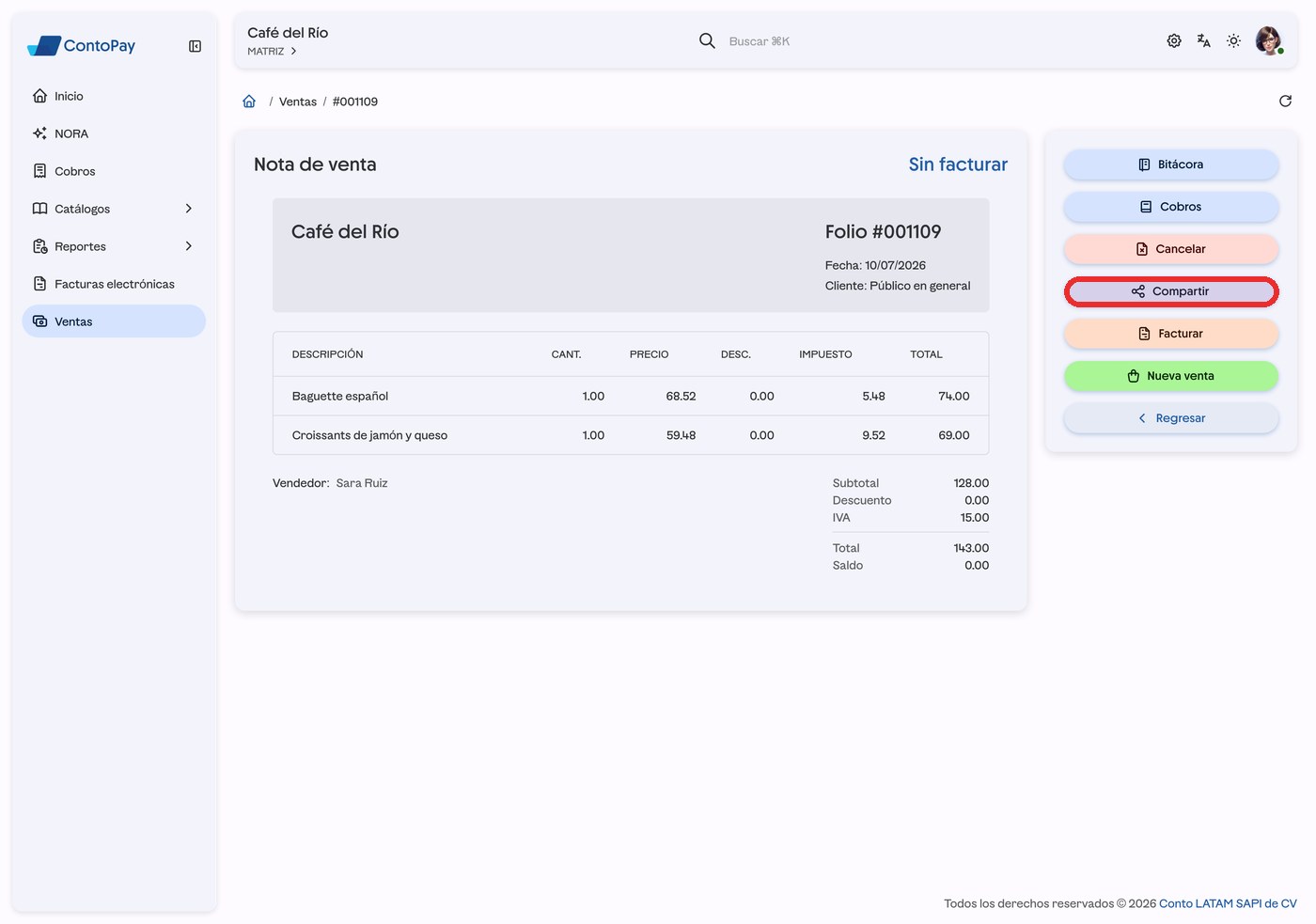This screenshot has height=924, width=1316.
Task: Open Conto LATAM SAPI de CV link
Action: coord(1228,903)
